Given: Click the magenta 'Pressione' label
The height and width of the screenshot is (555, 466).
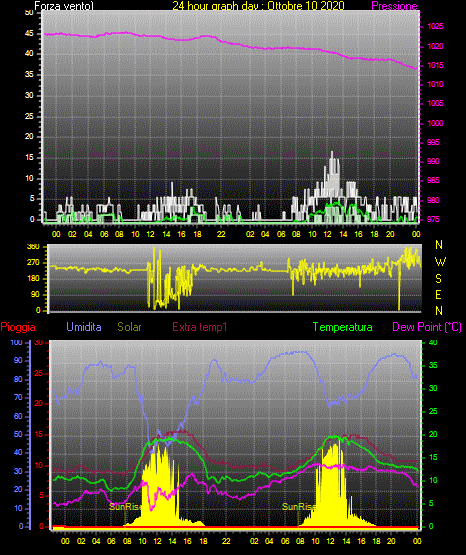Looking at the screenshot, I should coord(394,6).
